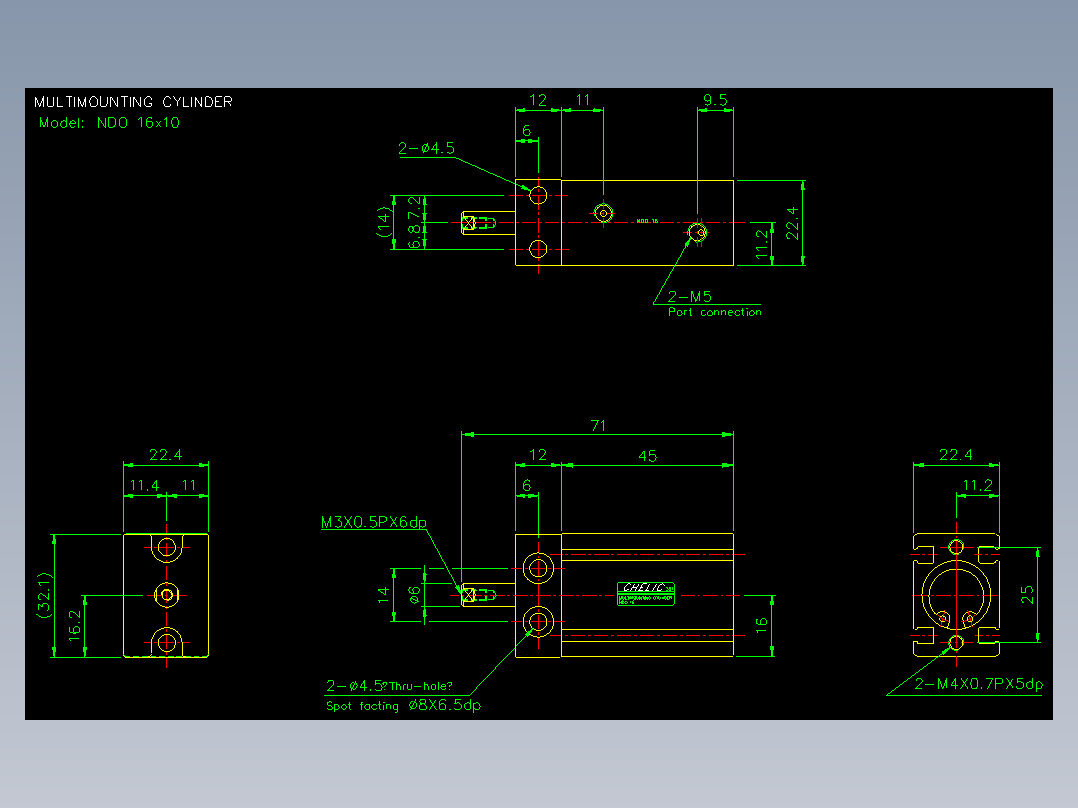Select the 11.4 dimension value
This screenshot has width=1078, height=808.
[144, 485]
